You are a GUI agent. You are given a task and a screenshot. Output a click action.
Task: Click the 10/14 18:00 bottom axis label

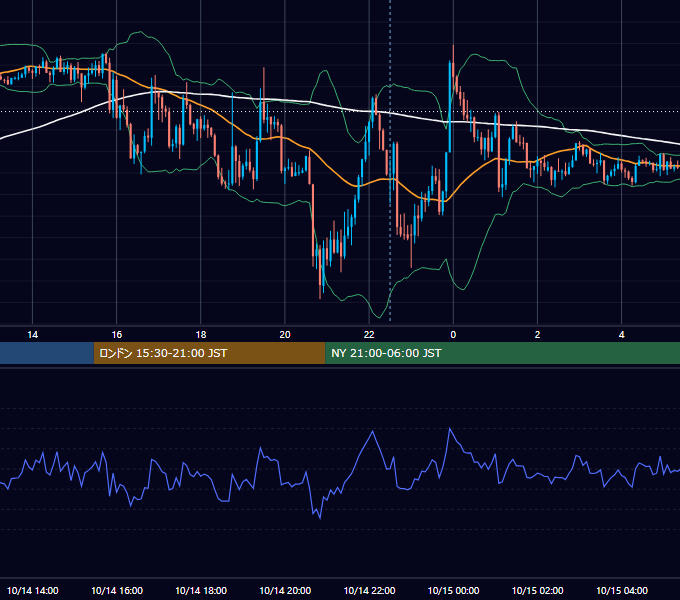(201, 590)
